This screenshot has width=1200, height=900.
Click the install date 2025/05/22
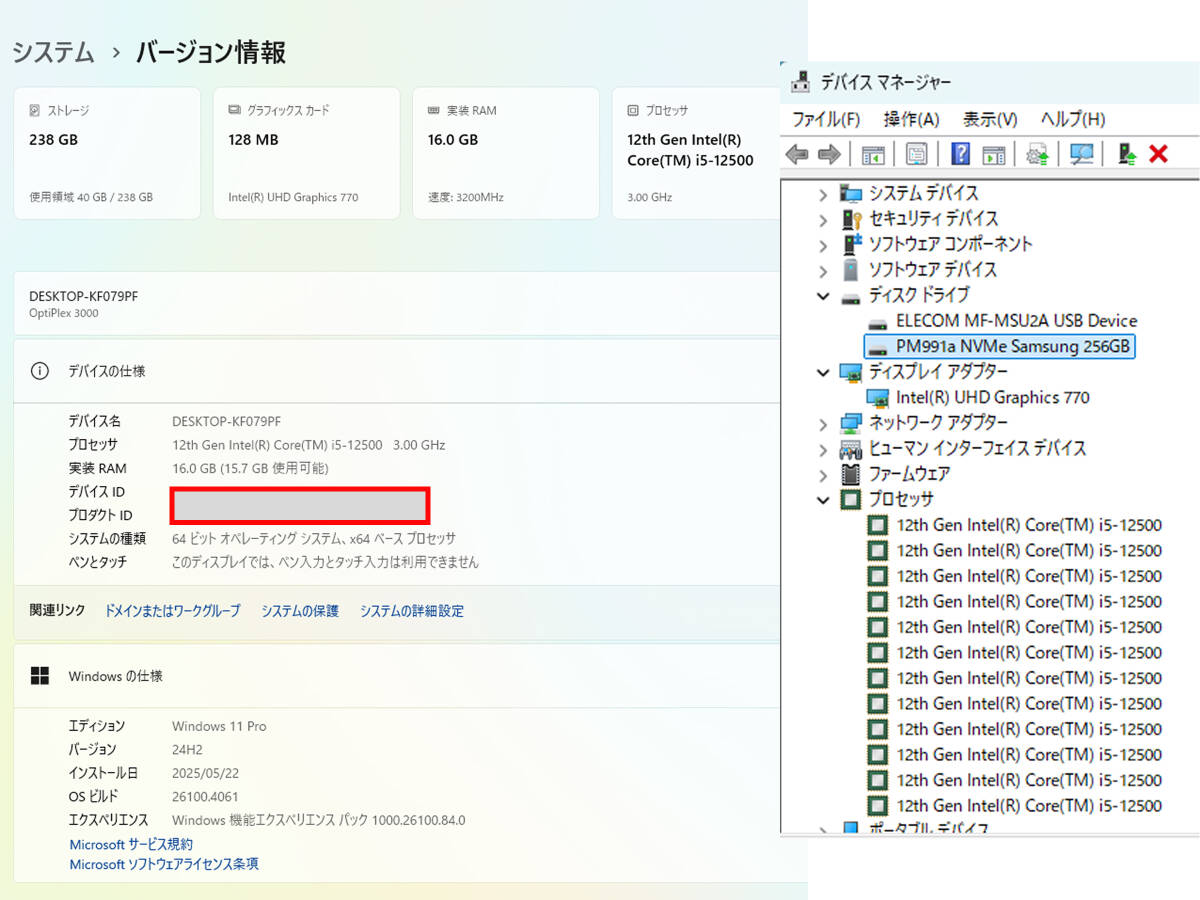tap(205, 773)
